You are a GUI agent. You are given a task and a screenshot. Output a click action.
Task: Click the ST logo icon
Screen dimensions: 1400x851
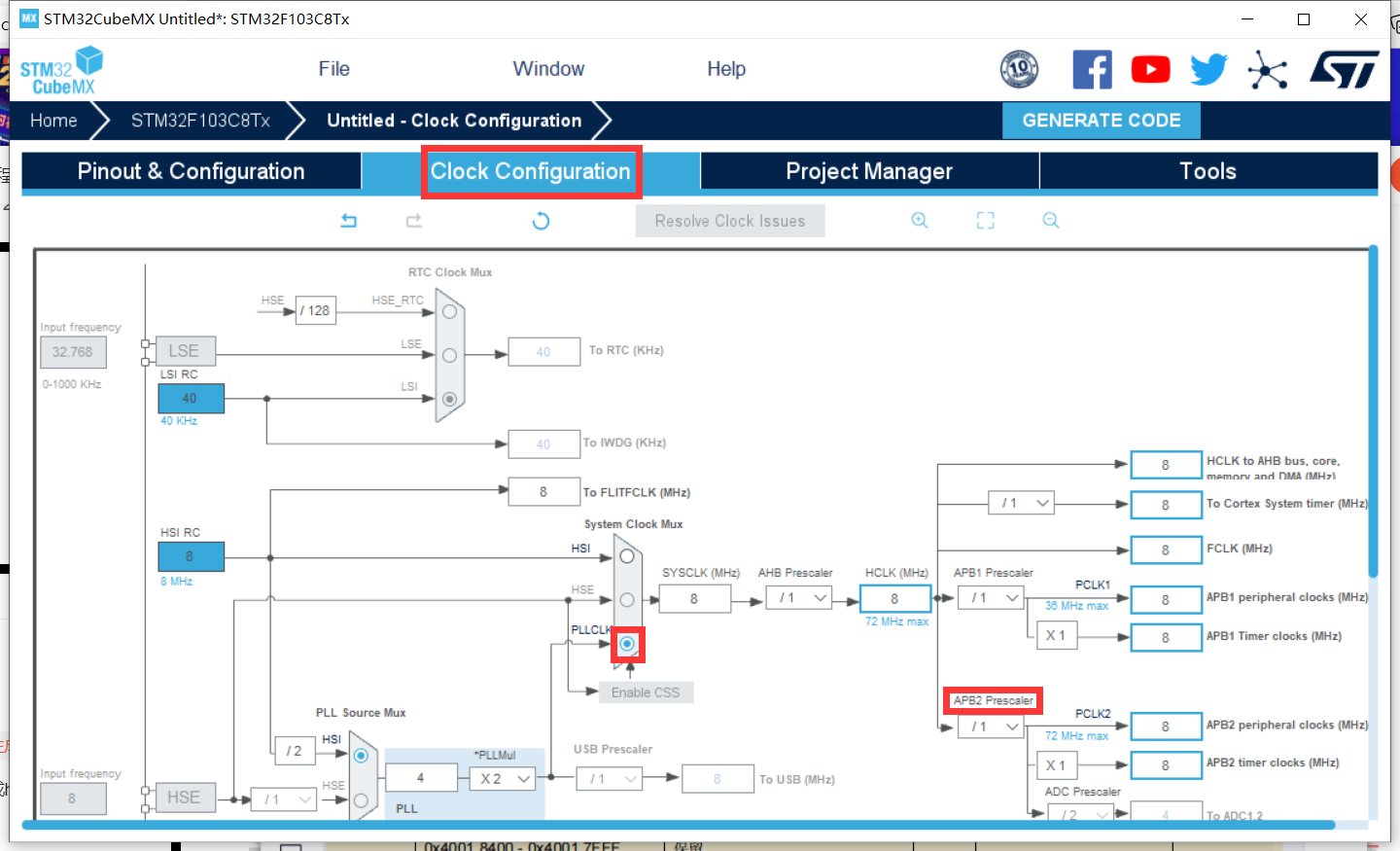coord(1344,69)
